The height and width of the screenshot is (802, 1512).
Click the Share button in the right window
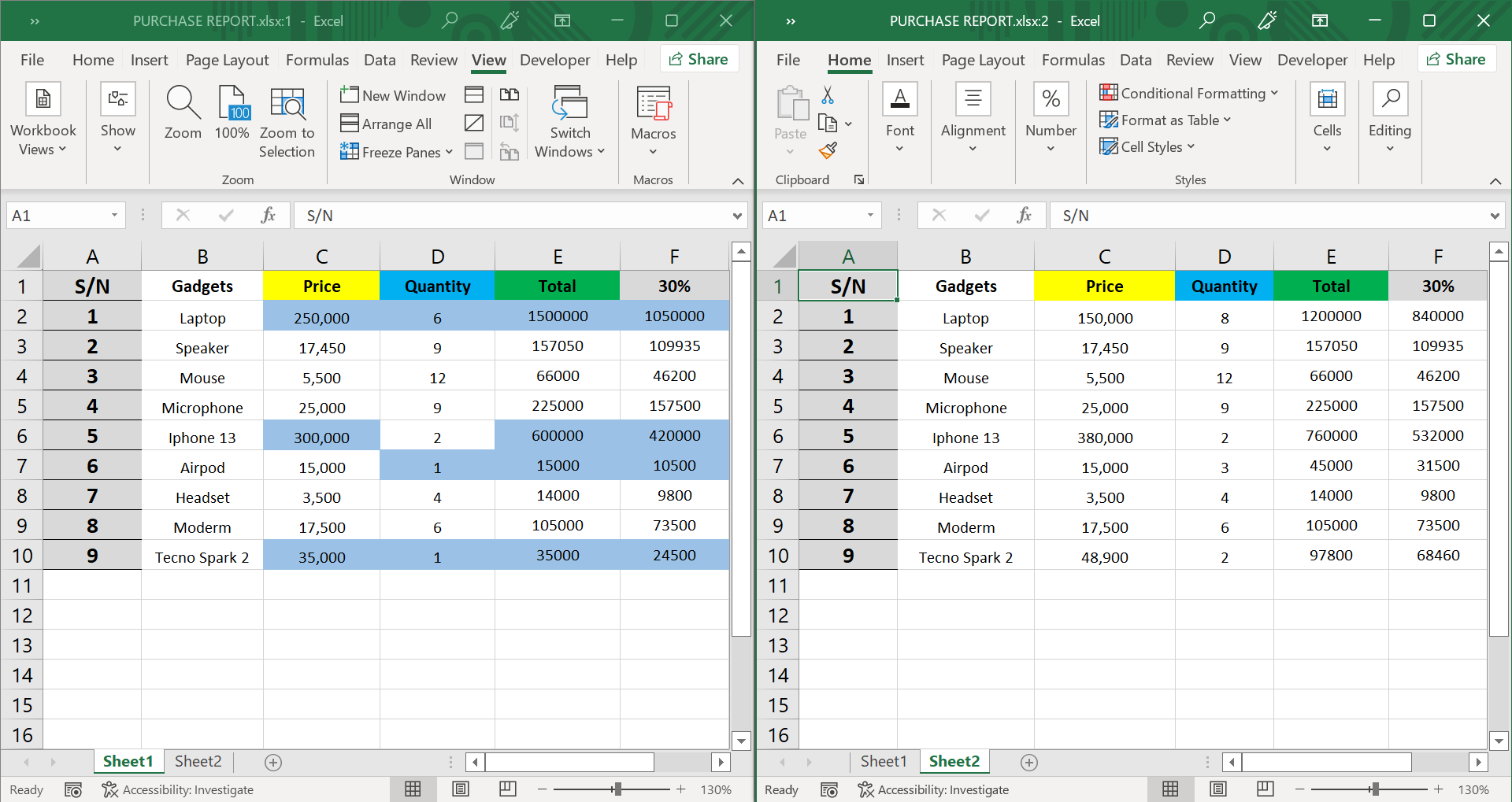click(x=1456, y=58)
